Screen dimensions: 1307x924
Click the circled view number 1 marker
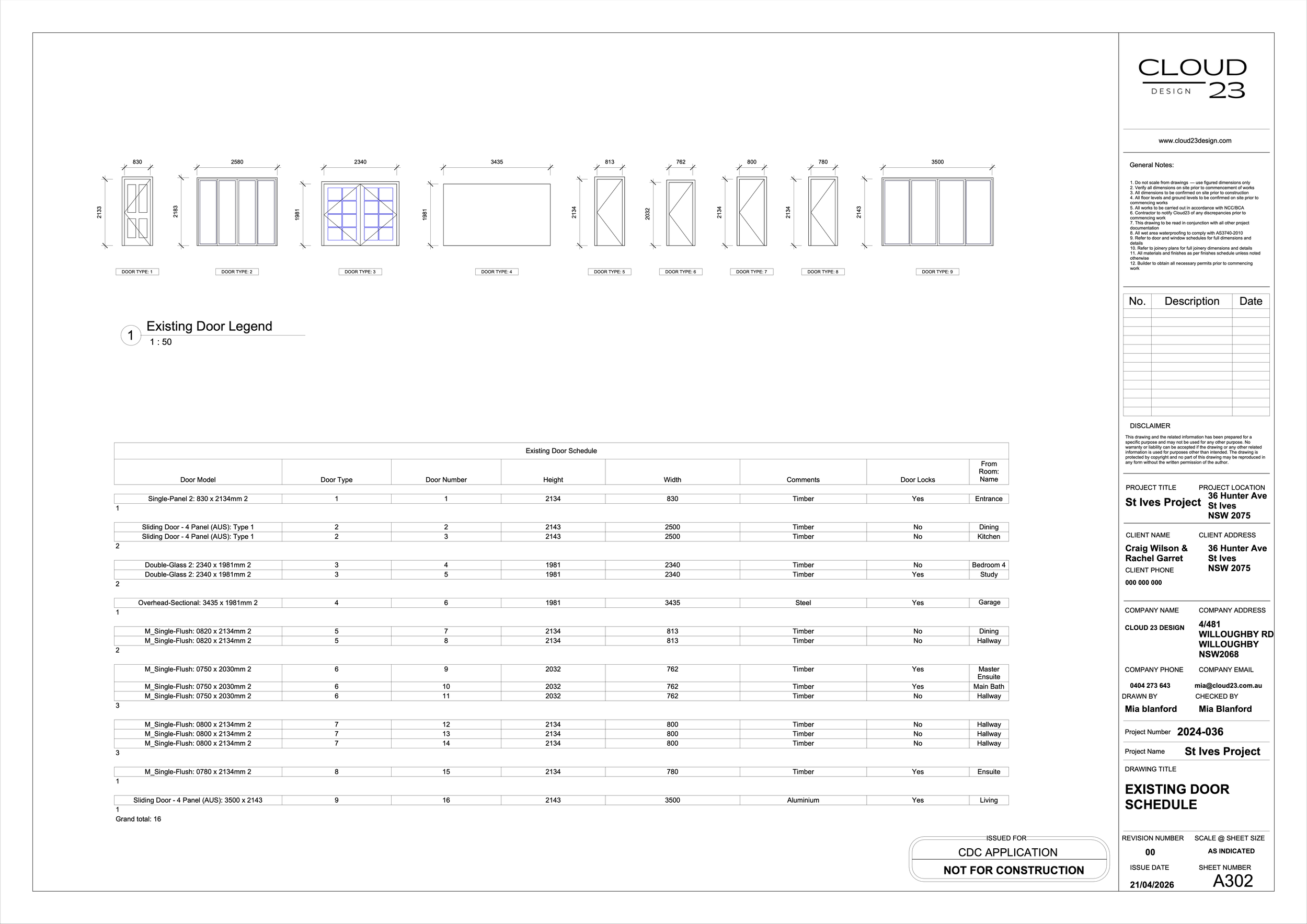tap(130, 335)
